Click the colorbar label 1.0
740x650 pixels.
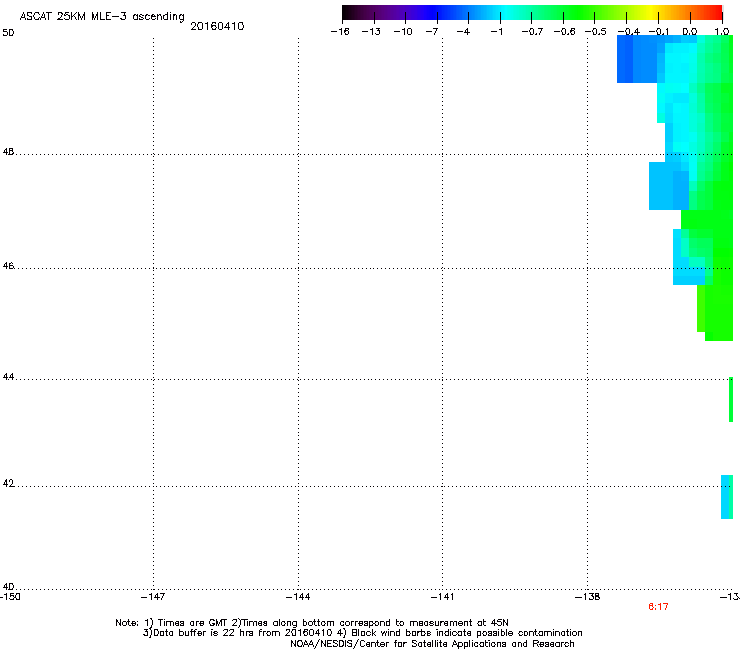(x=722, y=32)
